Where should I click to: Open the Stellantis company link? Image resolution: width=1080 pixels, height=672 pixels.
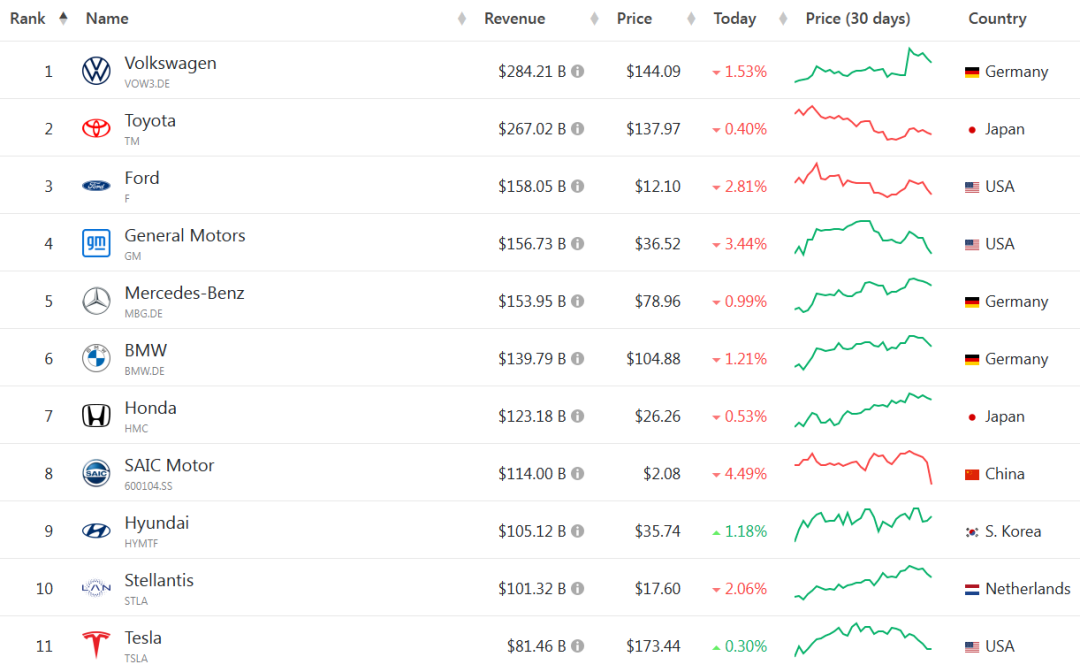[x=159, y=580]
